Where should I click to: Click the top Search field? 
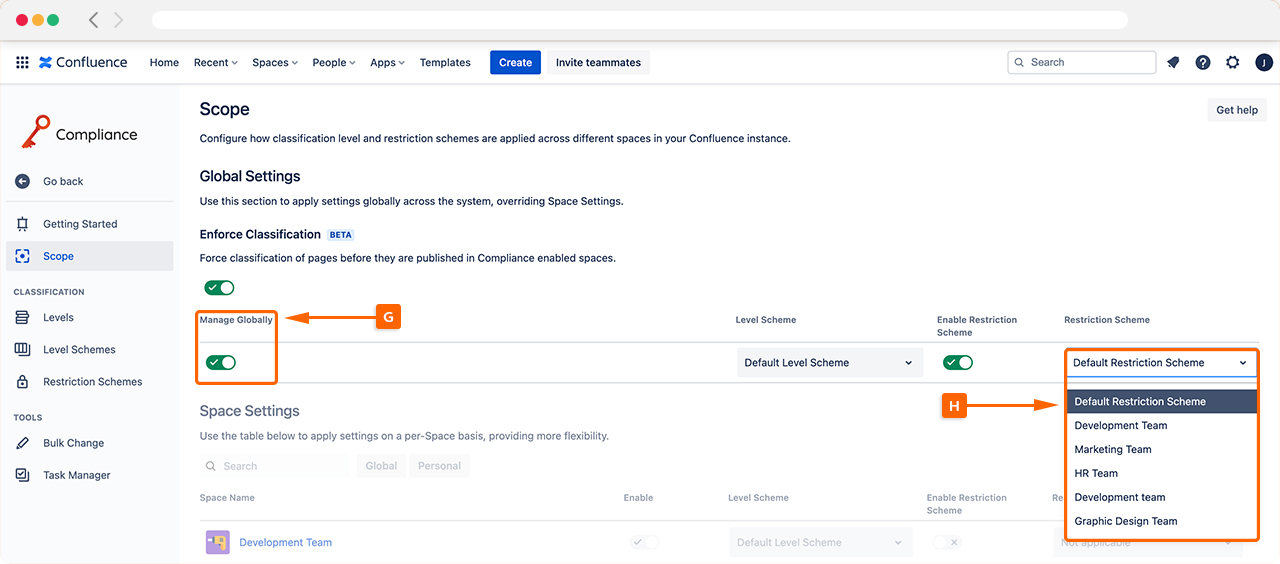click(x=1082, y=62)
